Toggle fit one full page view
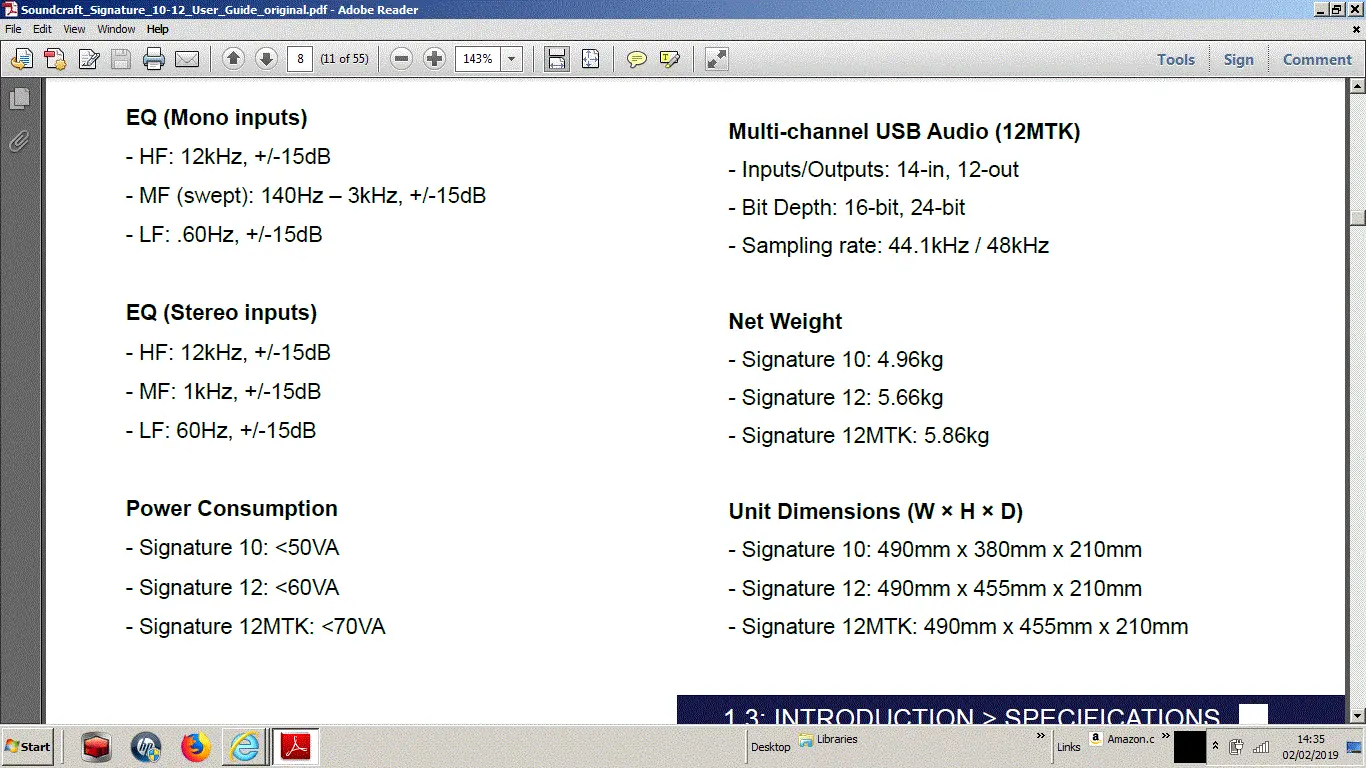The height and width of the screenshot is (768, 1366). click(x=590, y=59)
